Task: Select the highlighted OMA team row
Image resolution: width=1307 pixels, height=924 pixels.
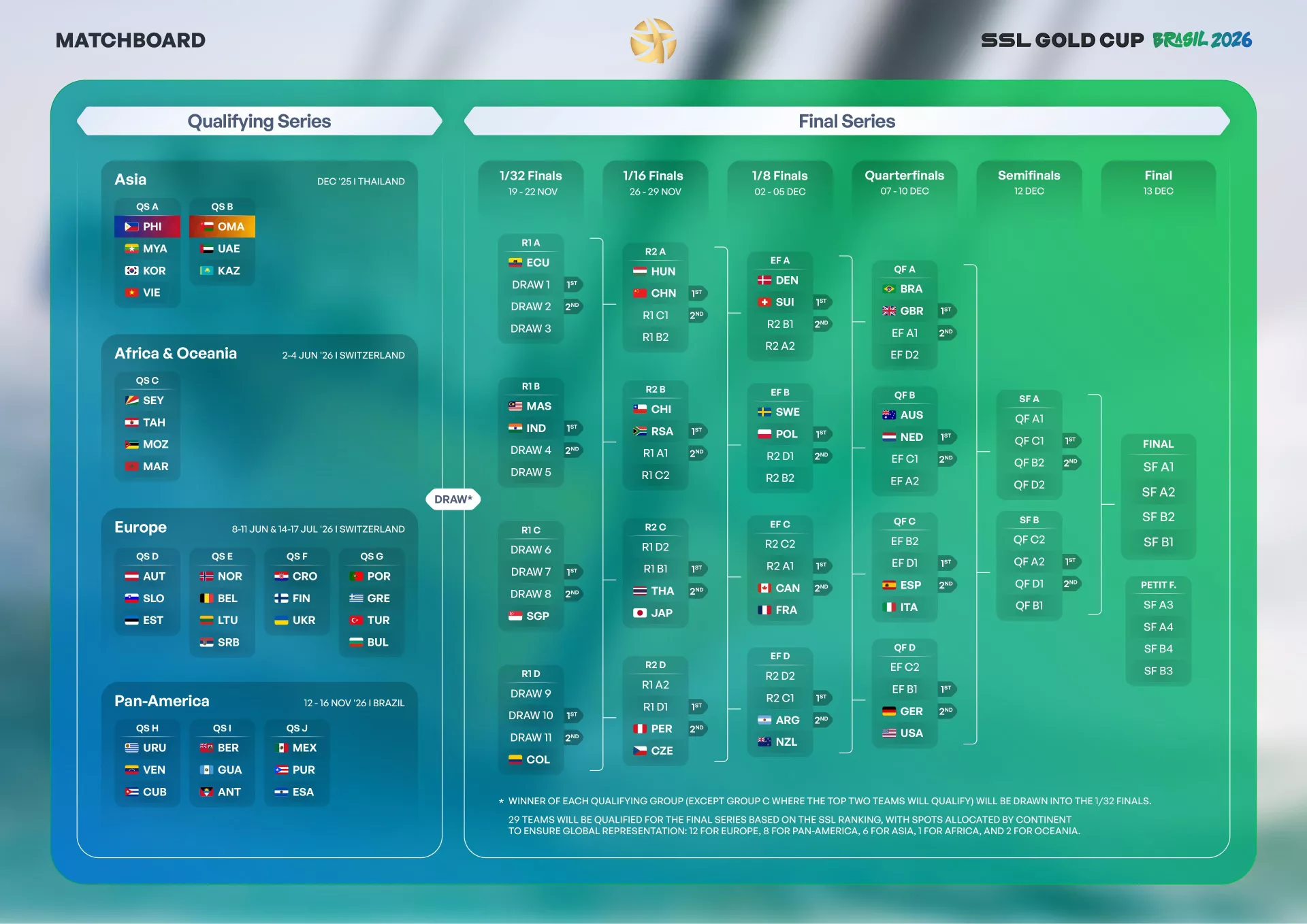Action: 222,227
